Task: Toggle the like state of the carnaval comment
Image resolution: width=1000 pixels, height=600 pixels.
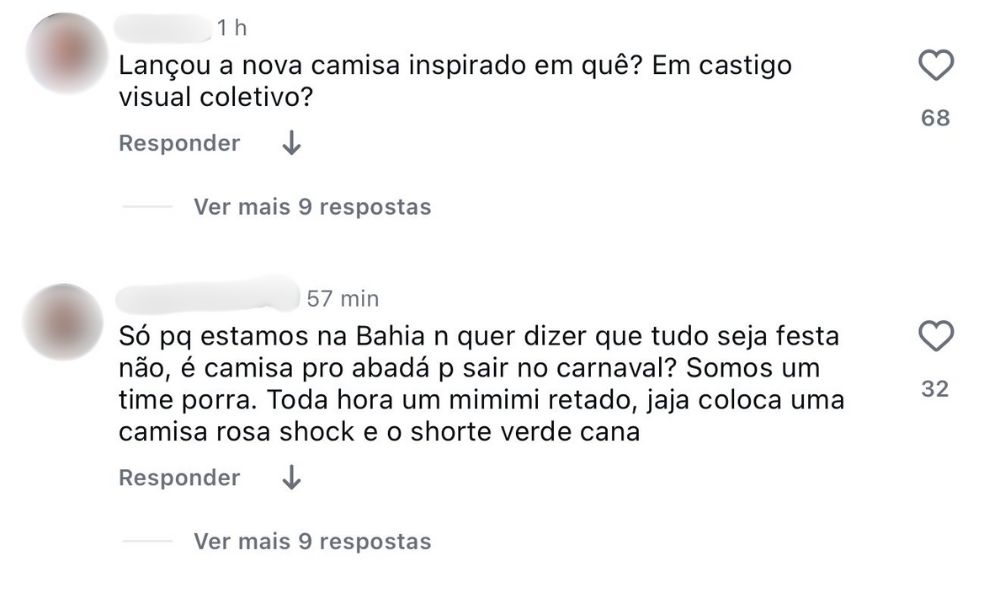Action: pos(933,338)
